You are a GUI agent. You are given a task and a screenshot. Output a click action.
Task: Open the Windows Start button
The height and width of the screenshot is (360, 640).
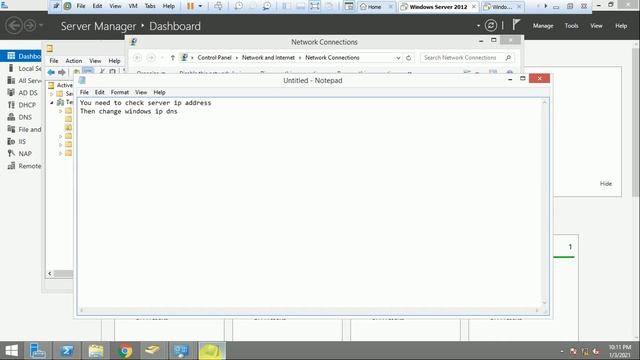click(x=11, y=351)
